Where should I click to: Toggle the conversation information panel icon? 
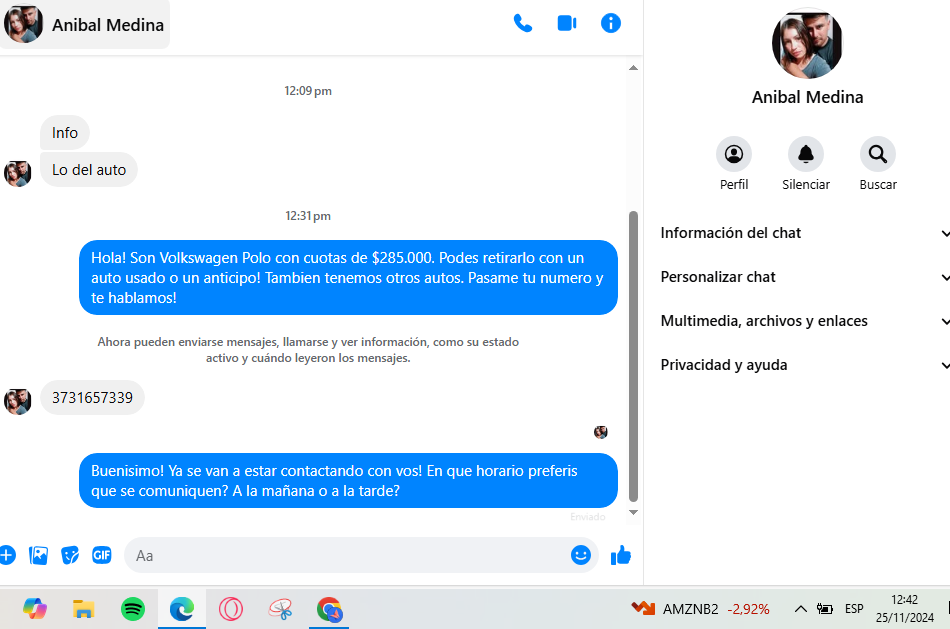point(611,24)
